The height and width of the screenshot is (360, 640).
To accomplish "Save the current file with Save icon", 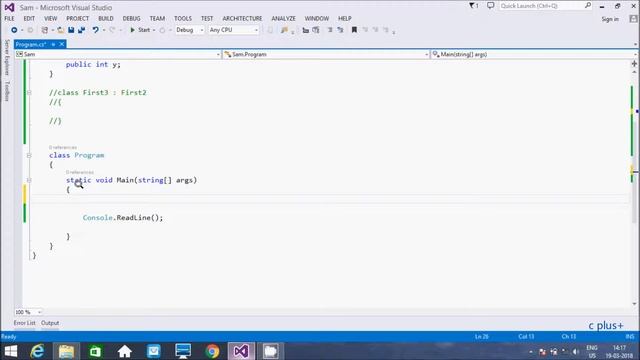I will (71, 30).
